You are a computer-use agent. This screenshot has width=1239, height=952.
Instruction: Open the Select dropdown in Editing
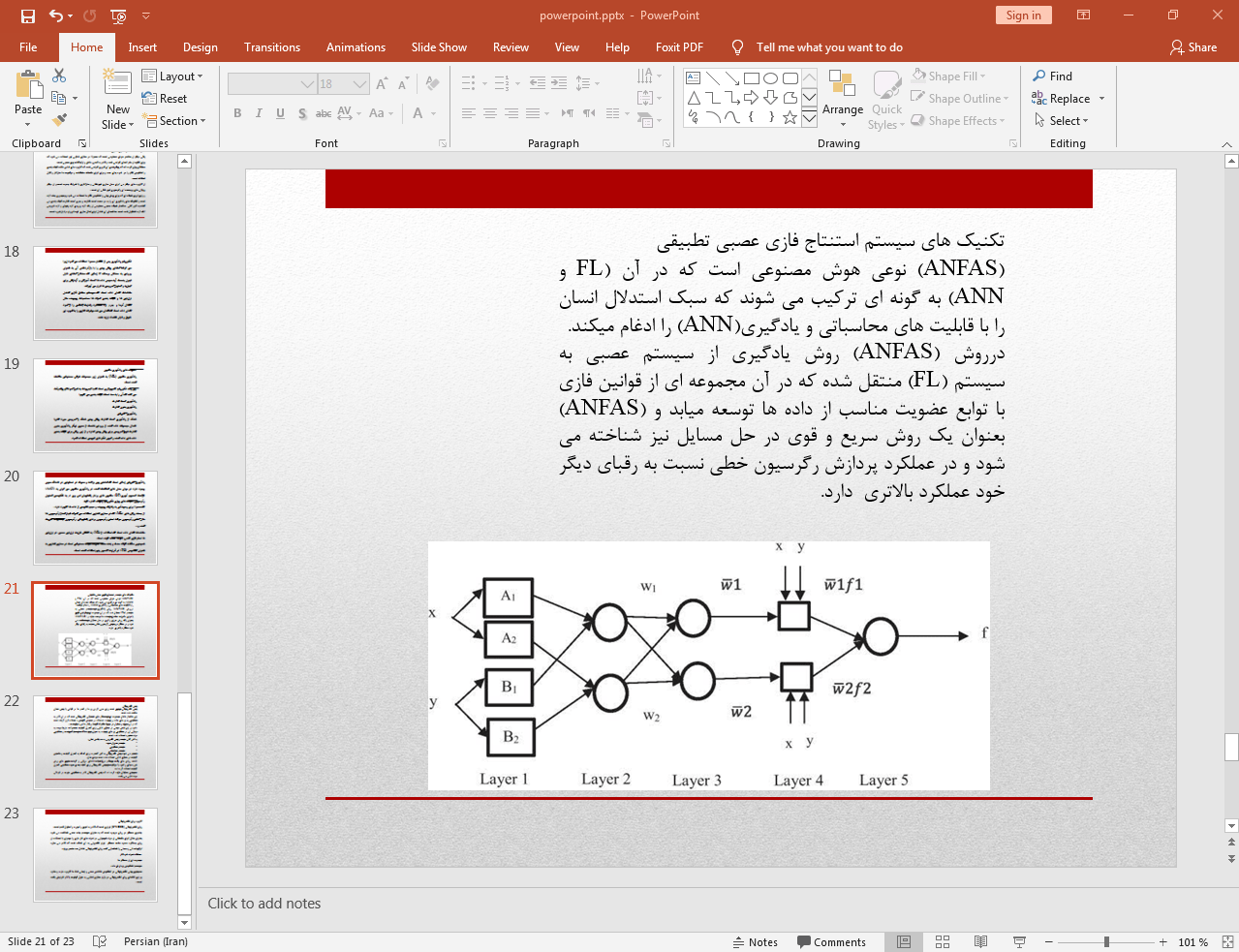coord(1062,121)
